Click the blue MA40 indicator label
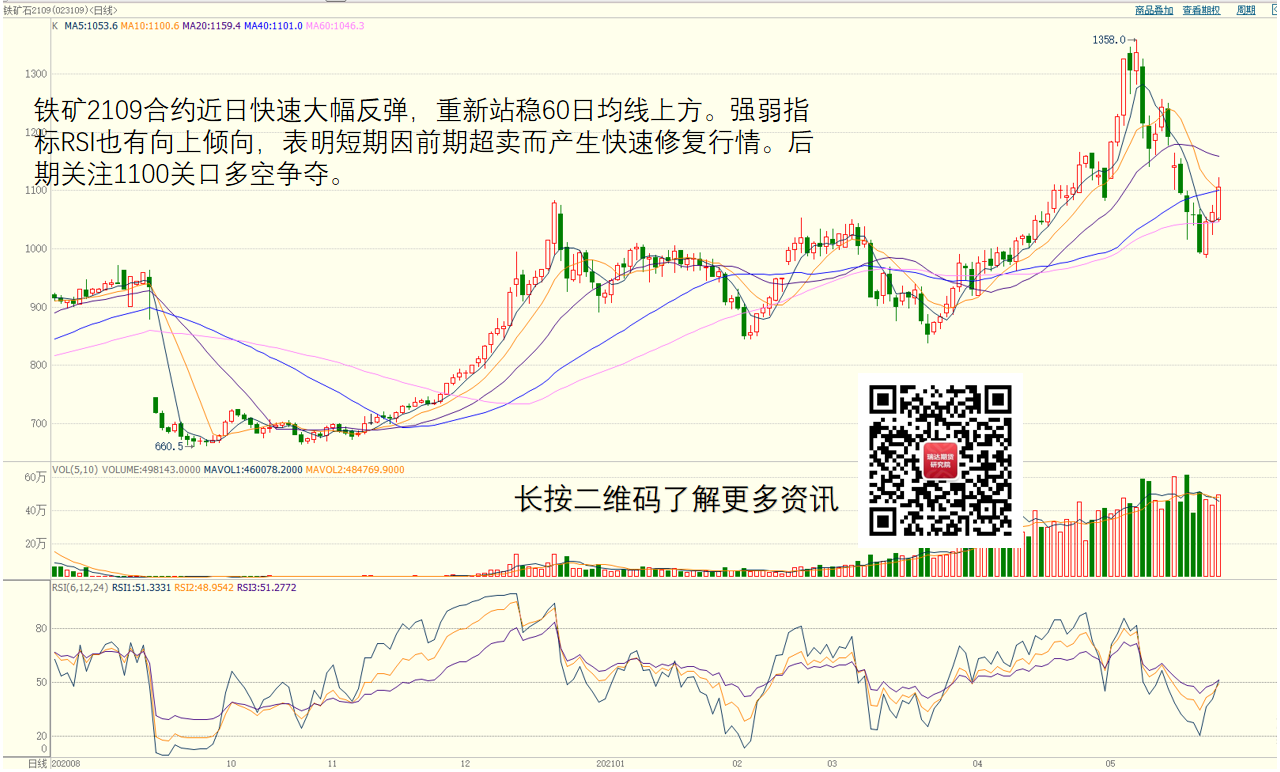Screen dimensions: 1280x772 (273, 25)
